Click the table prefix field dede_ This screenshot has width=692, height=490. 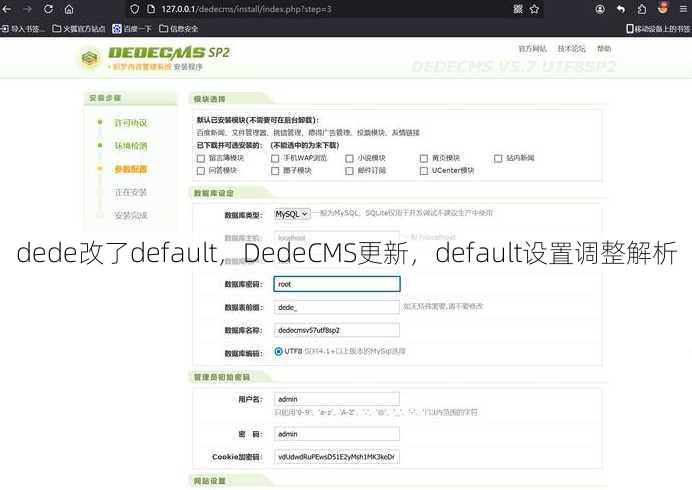click(x=337, y=307)
